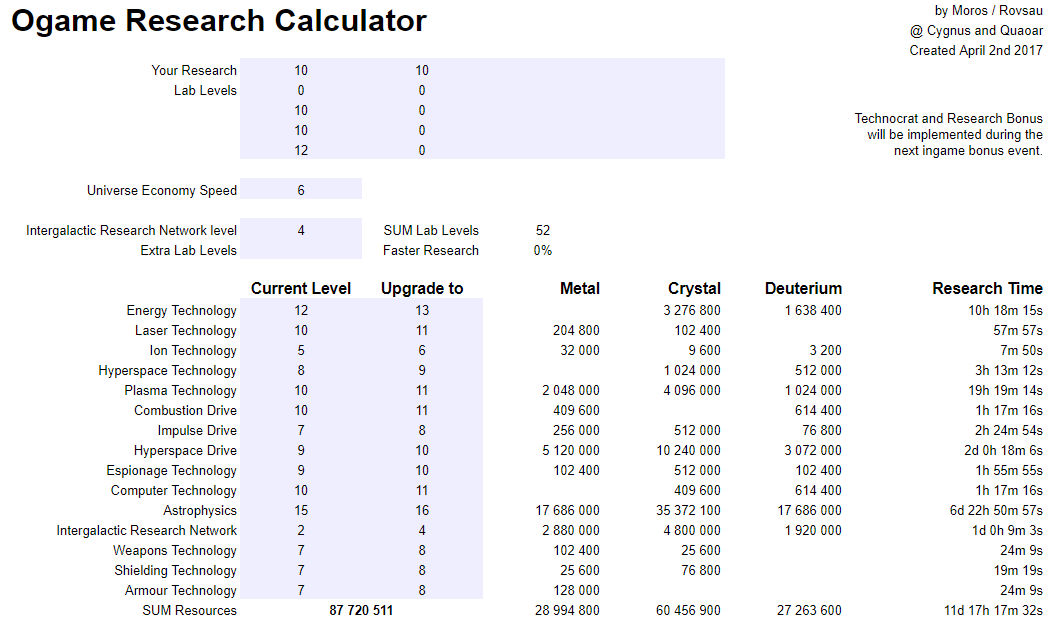Image resolution: width=1049 pixels, height=619 pixels.
Task: Click the Research Time column header
Action: pos(987,288)
